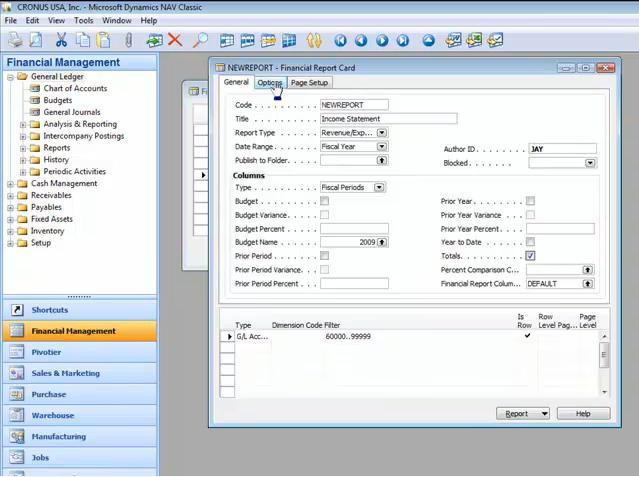The image size is (639, 477).
Task: Open the Columns Type Fiscal Periods dropdown
Action: (379, 187)
